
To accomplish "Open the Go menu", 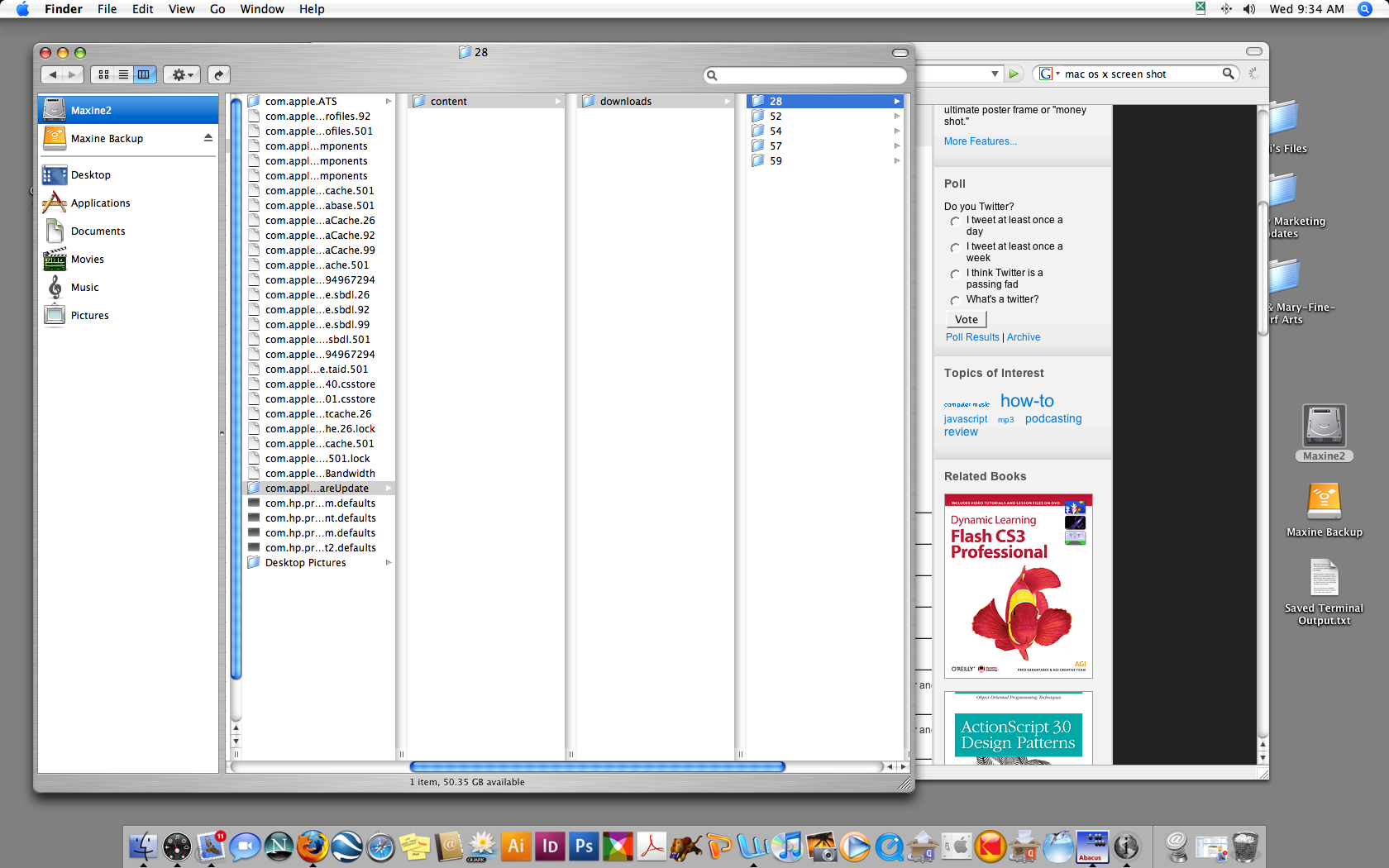I will [217, 9].
